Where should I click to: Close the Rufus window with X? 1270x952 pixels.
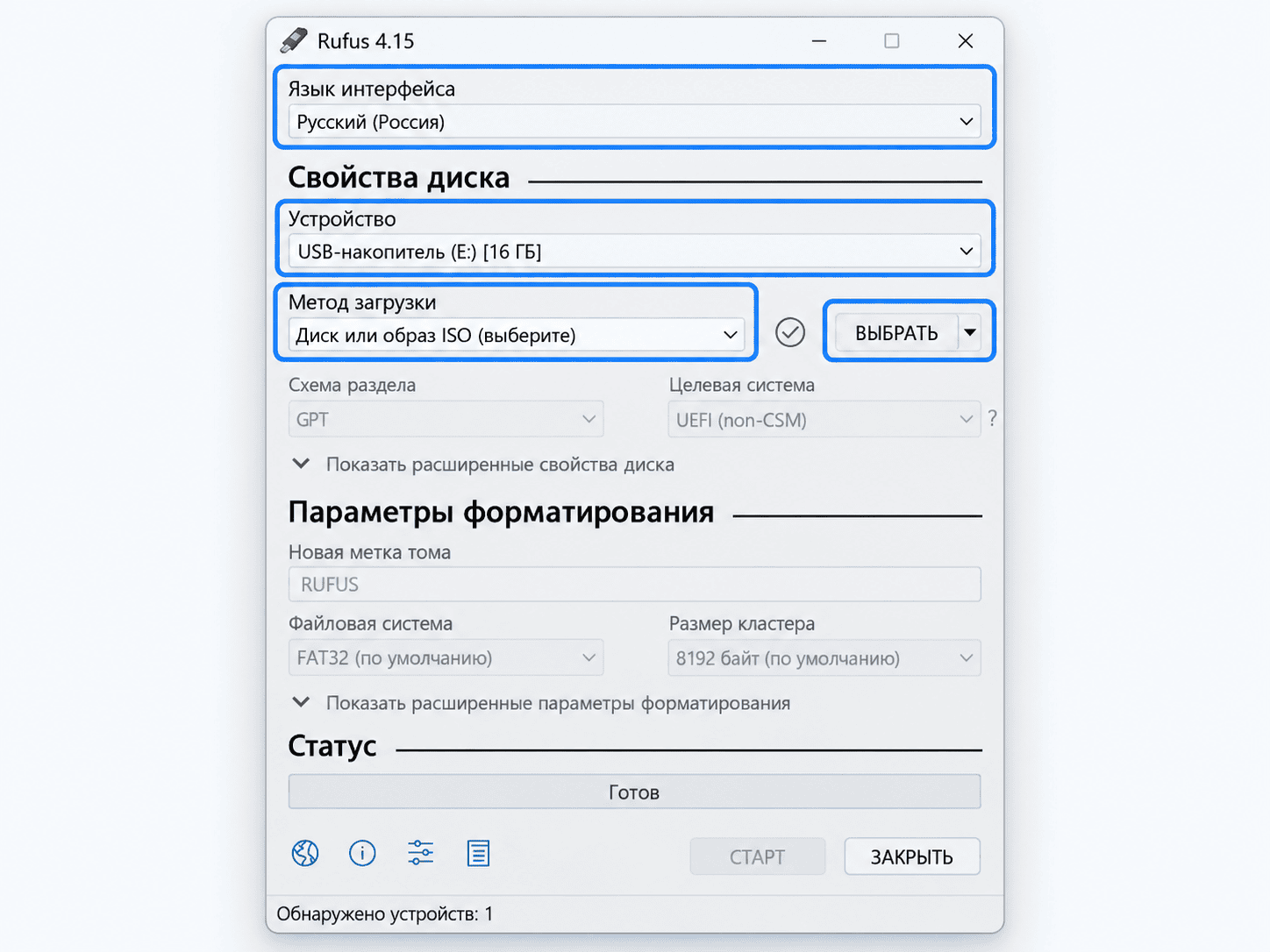pyautogui.click(x=966, y=40)
